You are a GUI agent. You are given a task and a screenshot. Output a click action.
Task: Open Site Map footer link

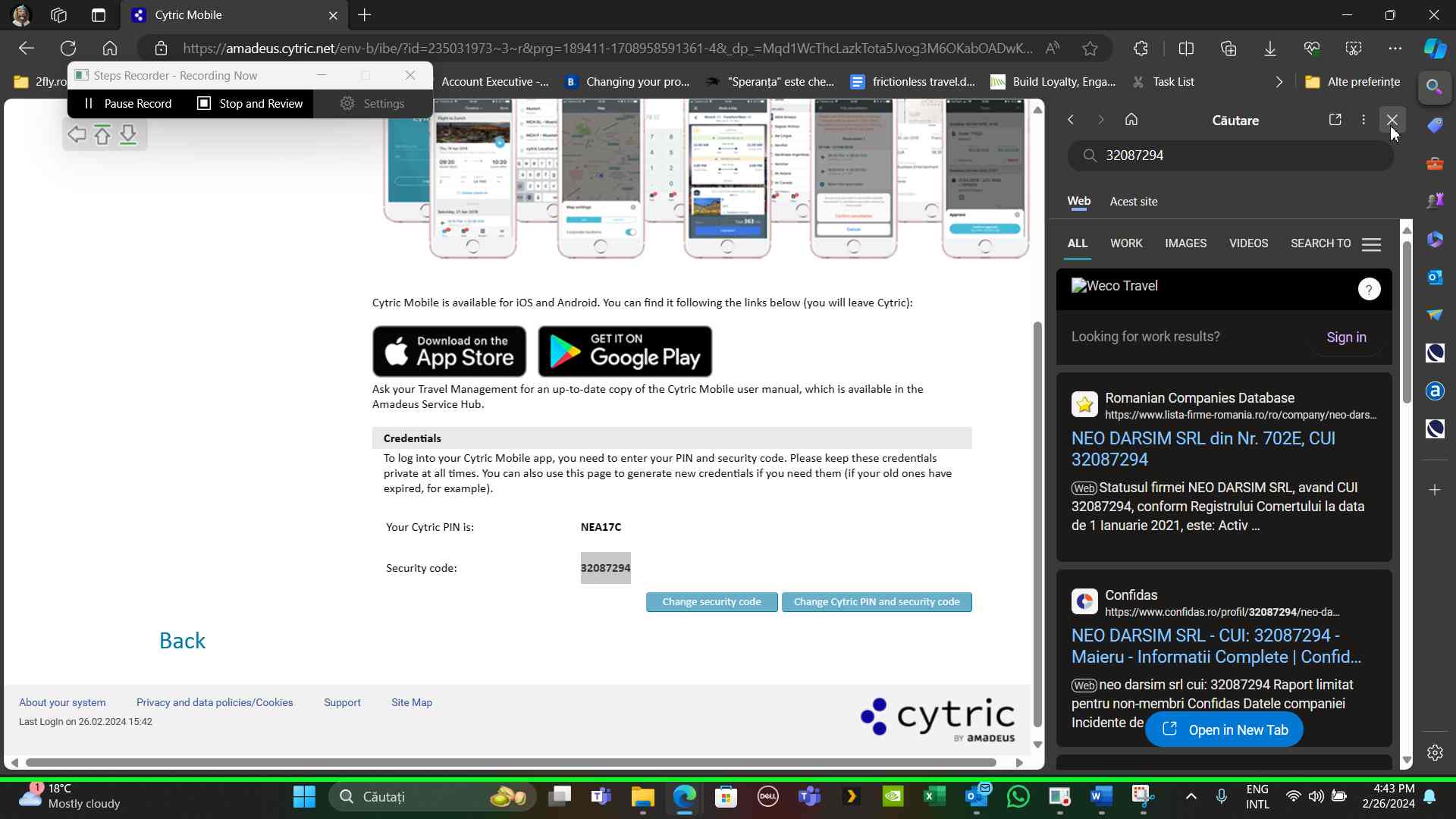pos(412,703)
